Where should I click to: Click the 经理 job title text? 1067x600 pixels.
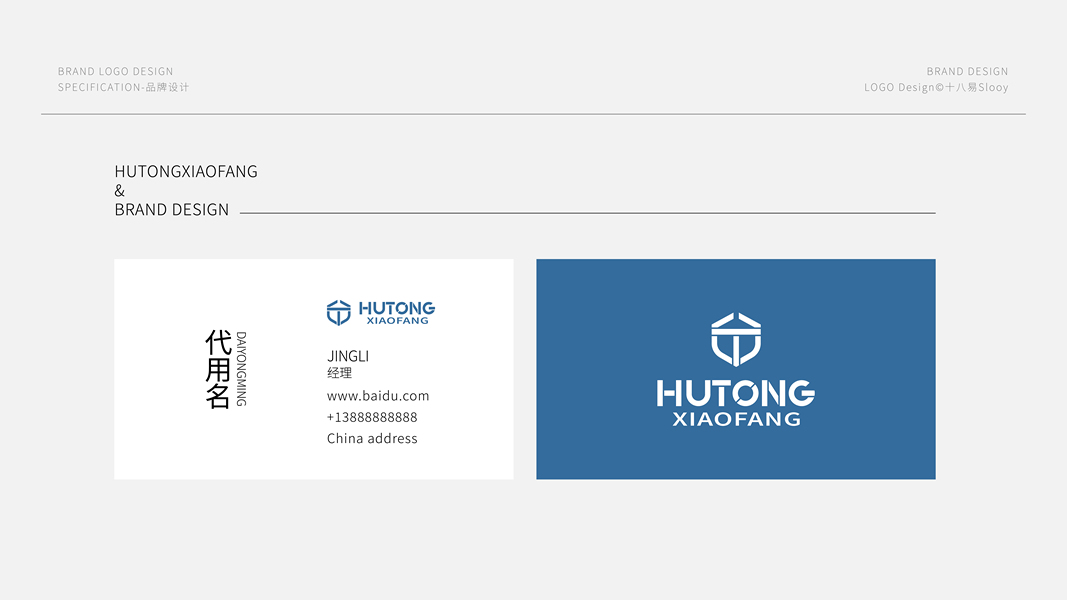340,373
